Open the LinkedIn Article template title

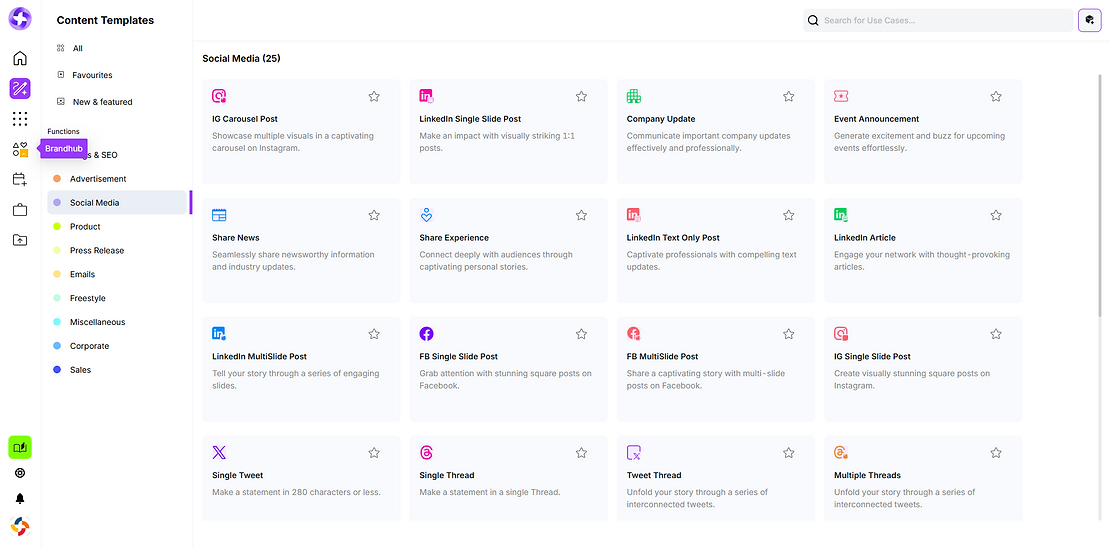[865, 238]
